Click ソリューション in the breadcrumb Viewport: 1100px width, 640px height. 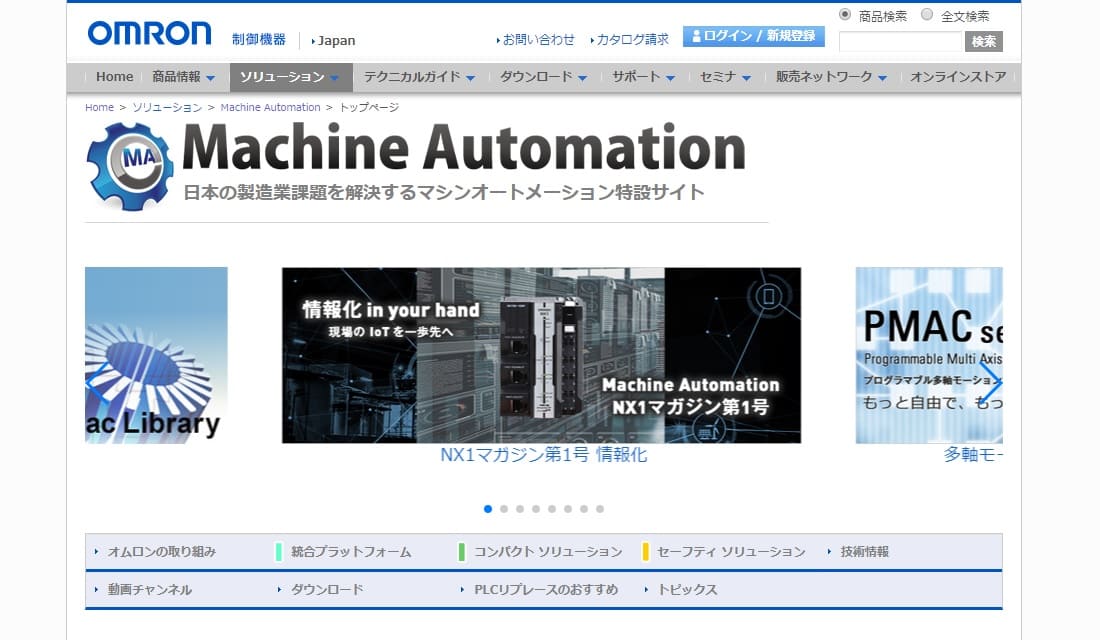click(x=167, y=107)
